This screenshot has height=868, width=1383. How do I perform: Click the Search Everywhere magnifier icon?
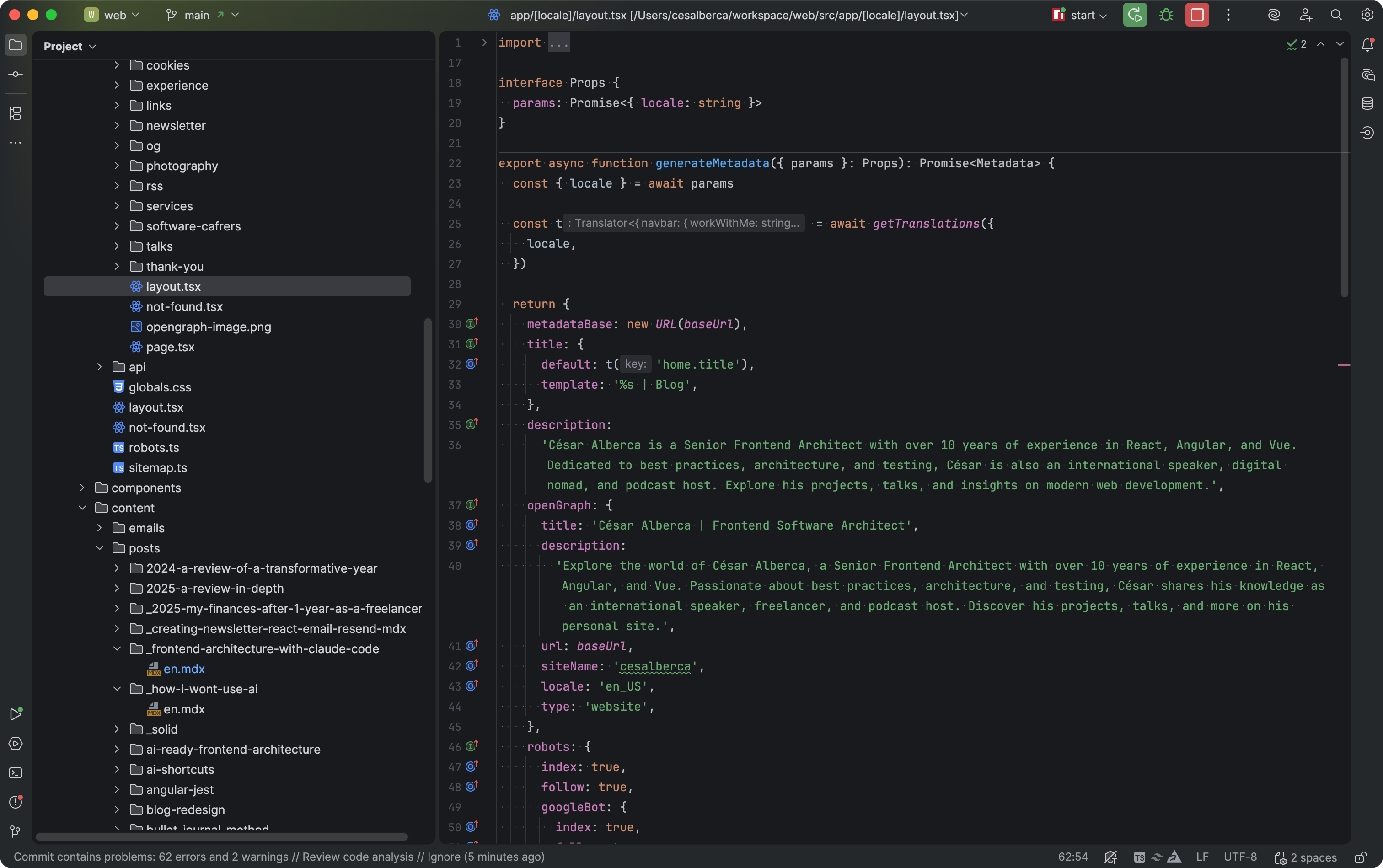[1336, 15]
